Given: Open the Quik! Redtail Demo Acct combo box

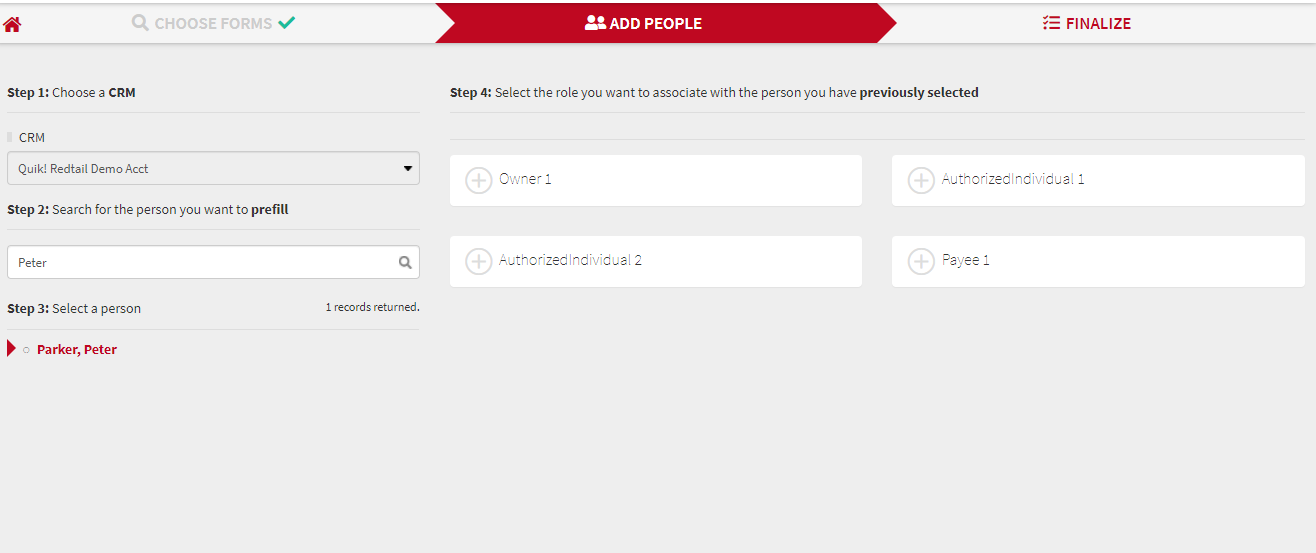Looking at the screenshot, I should pos(213,168).
